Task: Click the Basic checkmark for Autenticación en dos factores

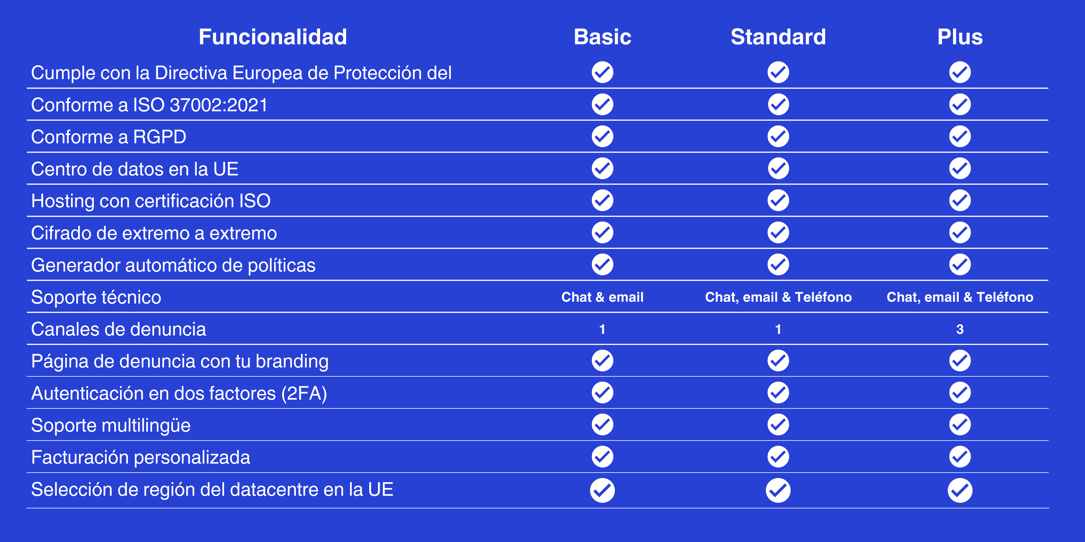Action: pyautogui.click(x=602, y=392)
